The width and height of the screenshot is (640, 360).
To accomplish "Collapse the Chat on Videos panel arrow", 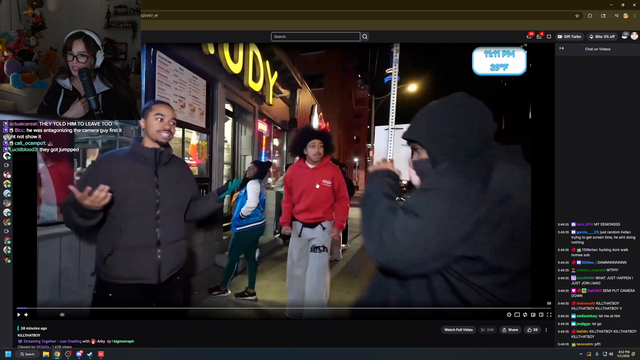I will click(x=562, y=49).
